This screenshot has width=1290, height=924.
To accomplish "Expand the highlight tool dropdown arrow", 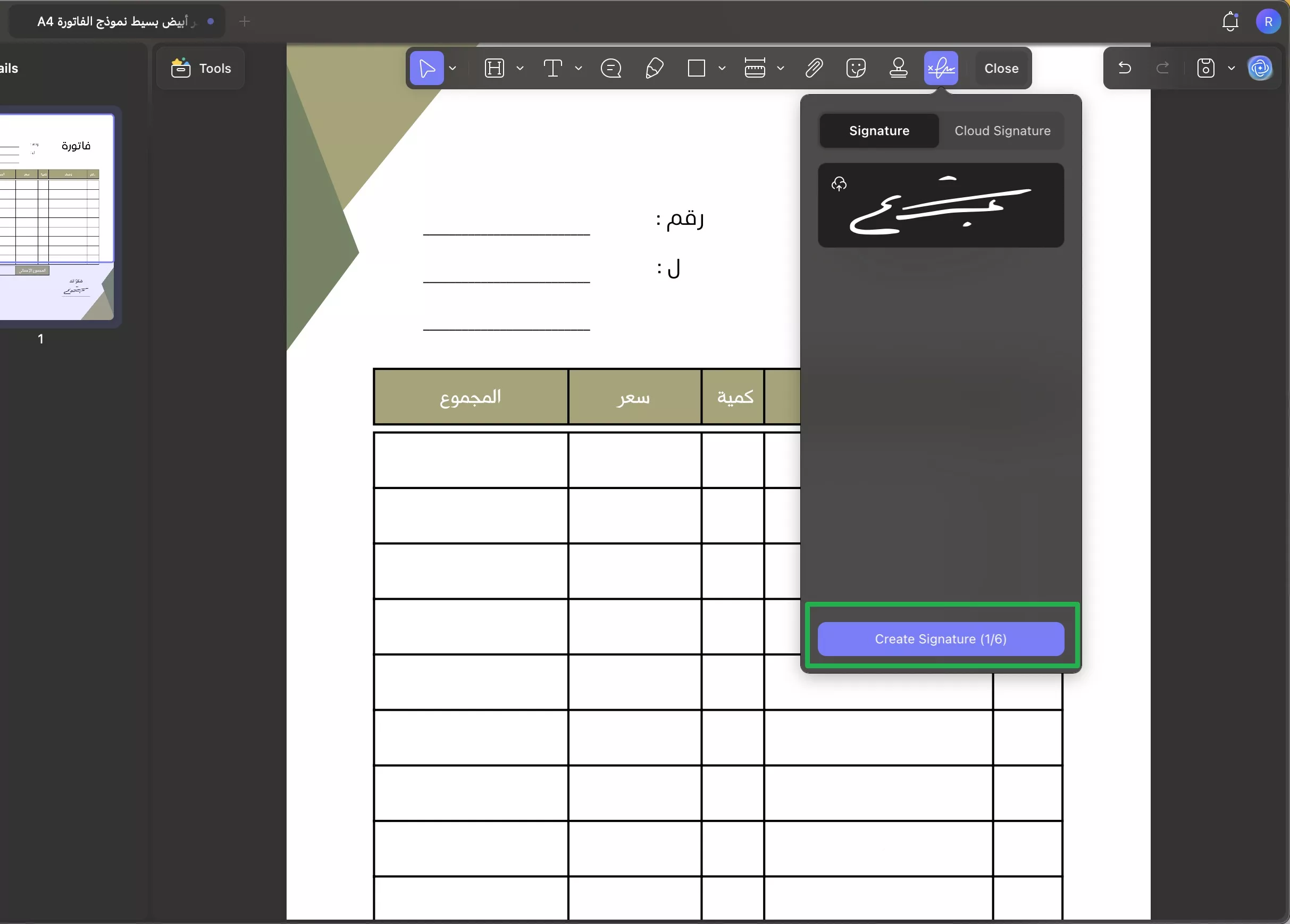I will click(520, 68).
